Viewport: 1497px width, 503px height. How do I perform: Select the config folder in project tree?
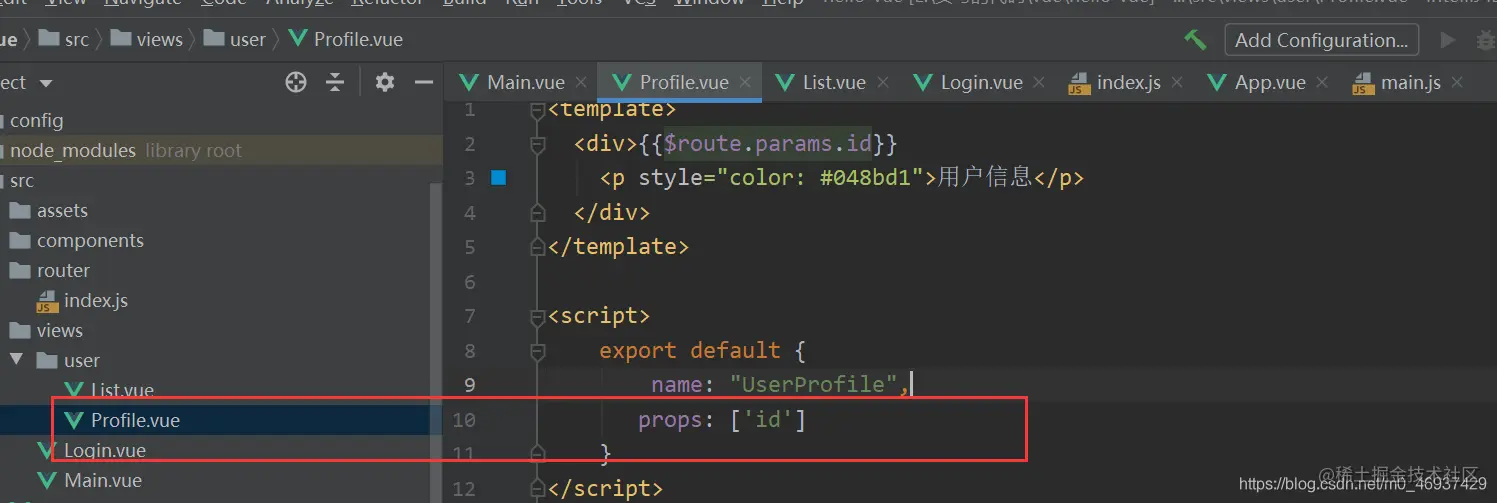(36, 120)
